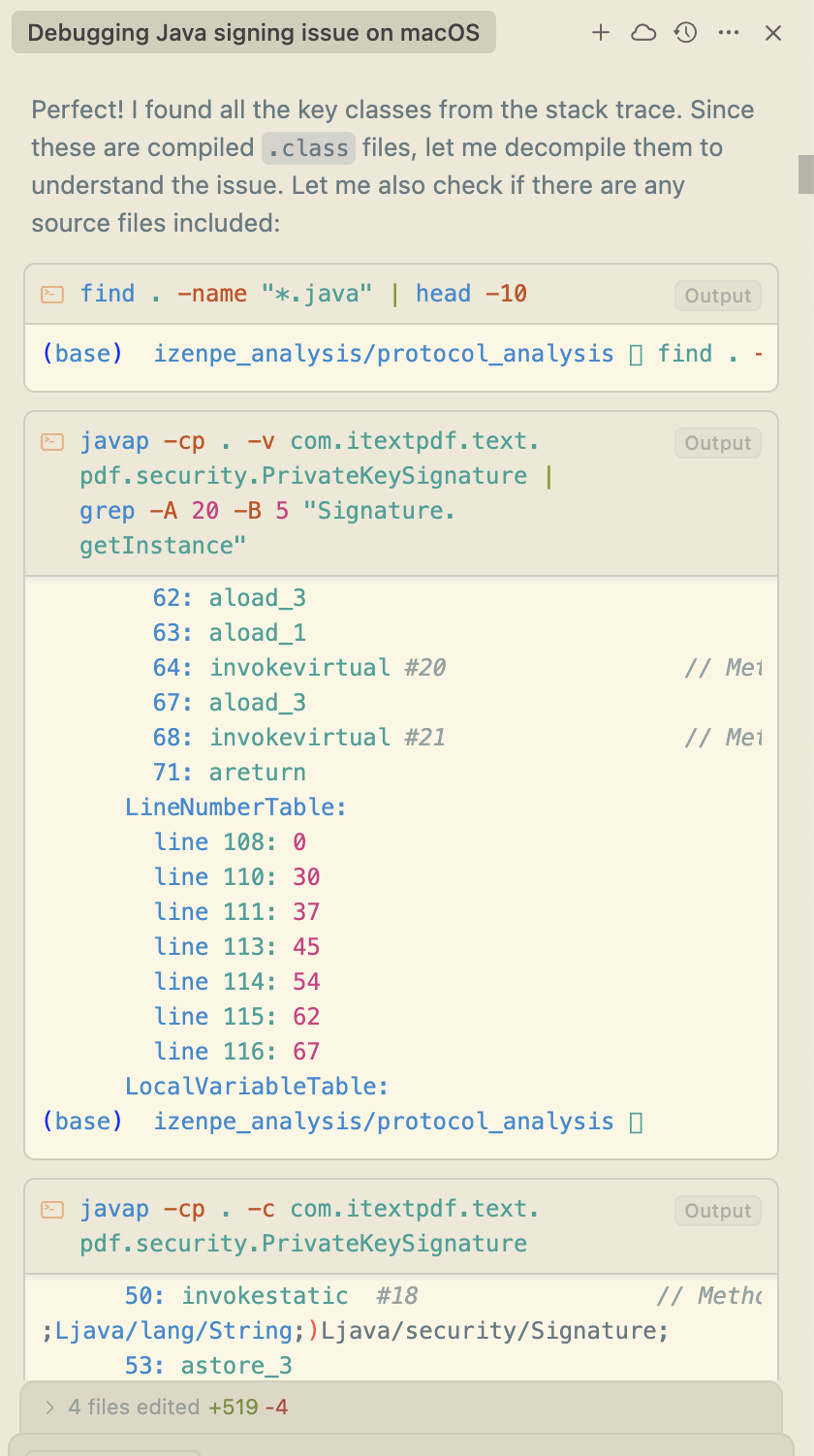The height and width of the screenshot is (1456, 814).
Task: Open the ellipsis more-options menu
Action: (729, 32)
